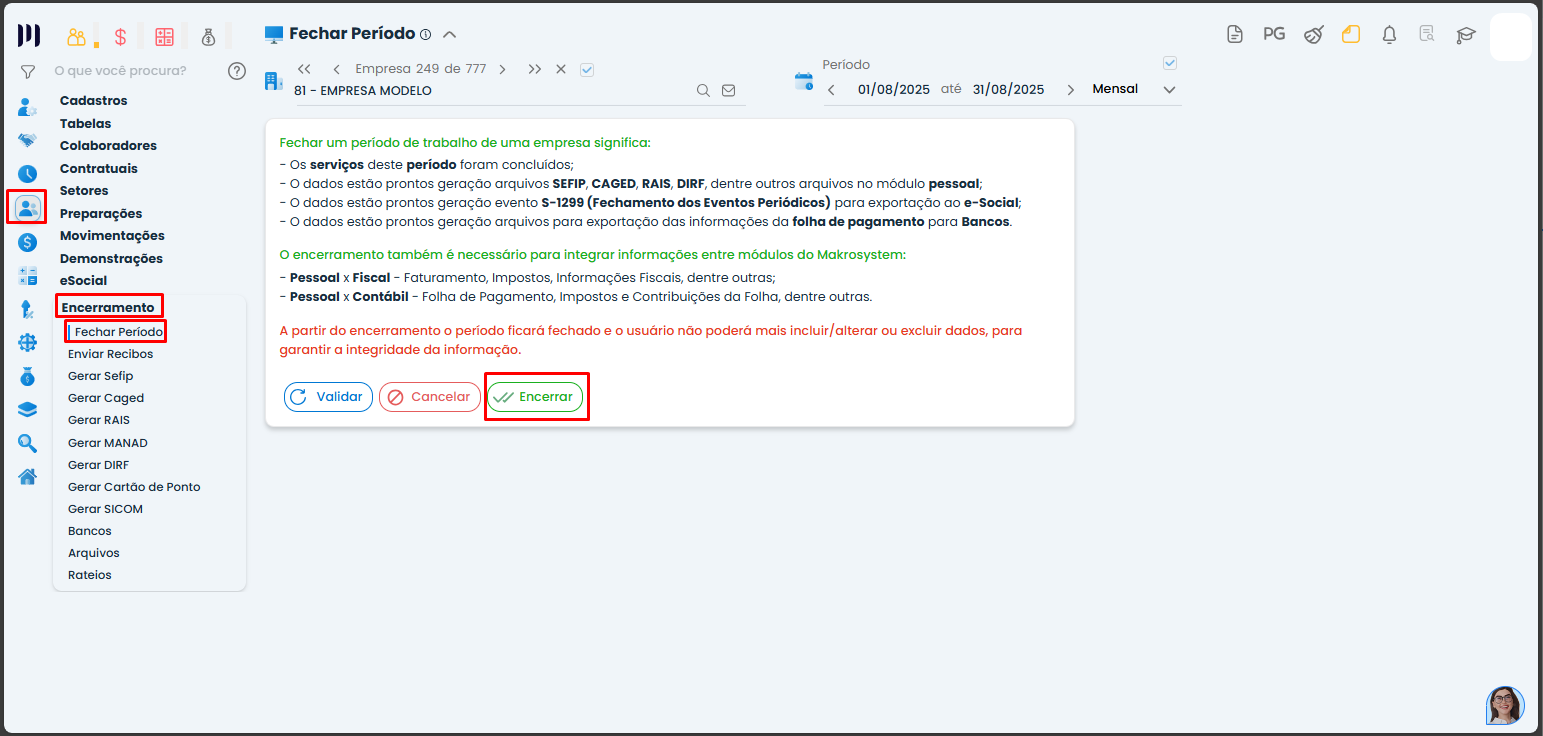Open the period calendar icon
This screenshot has width=1543, height=736.
[x=804, y=82]
